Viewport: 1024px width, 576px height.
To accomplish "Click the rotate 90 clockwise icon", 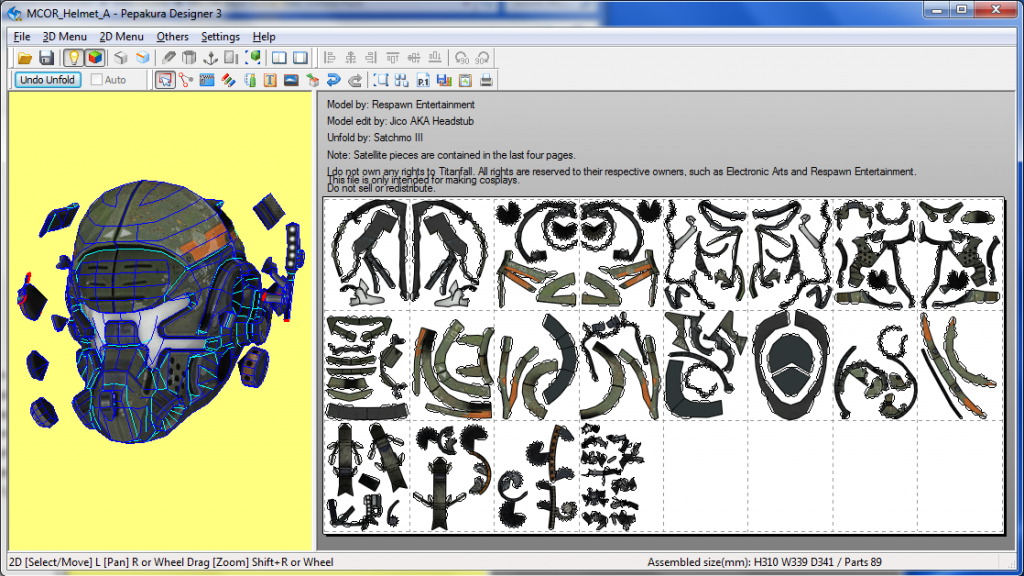I will point(483,58).
